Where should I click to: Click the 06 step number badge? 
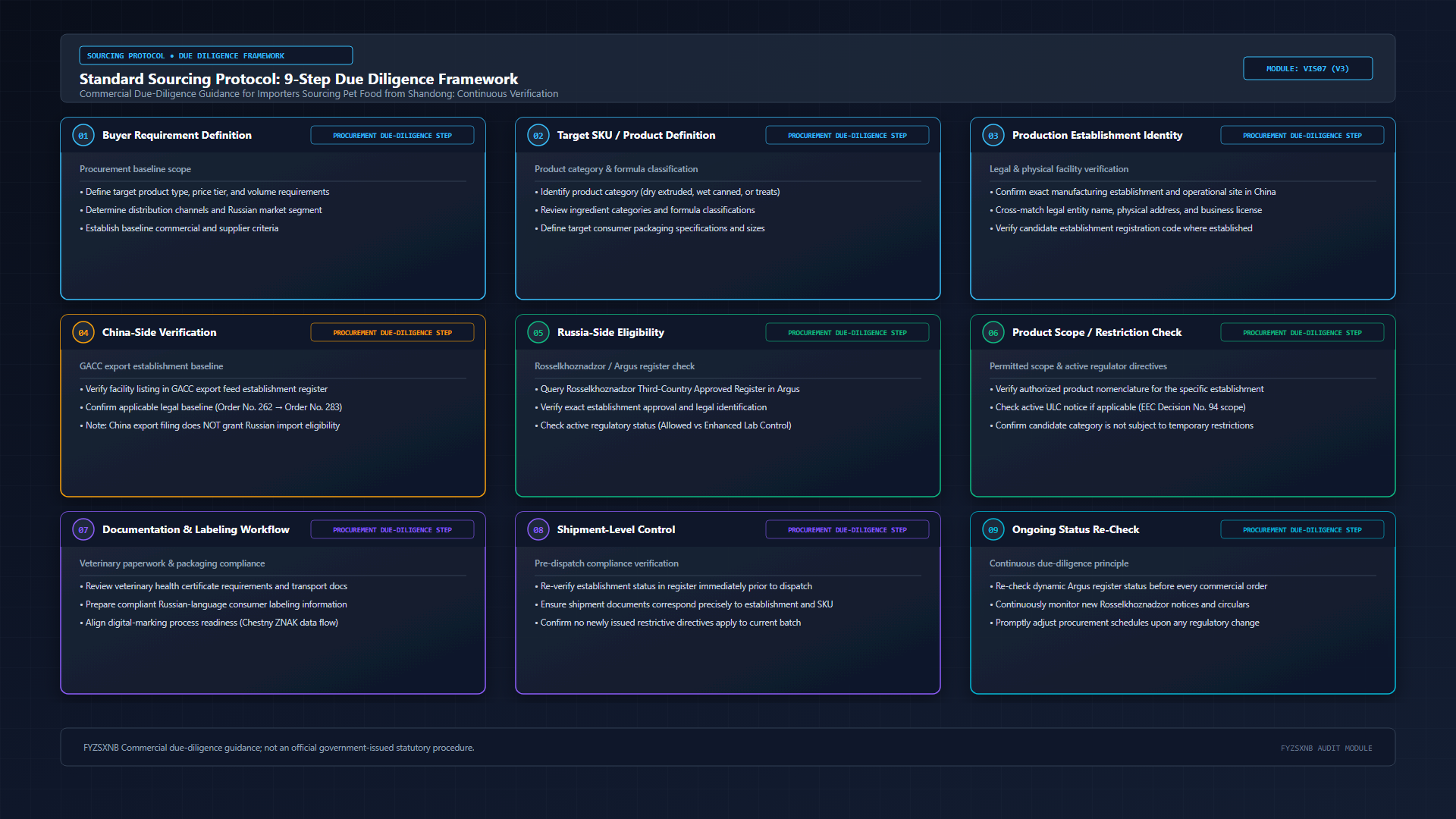(x=993, y=333)
